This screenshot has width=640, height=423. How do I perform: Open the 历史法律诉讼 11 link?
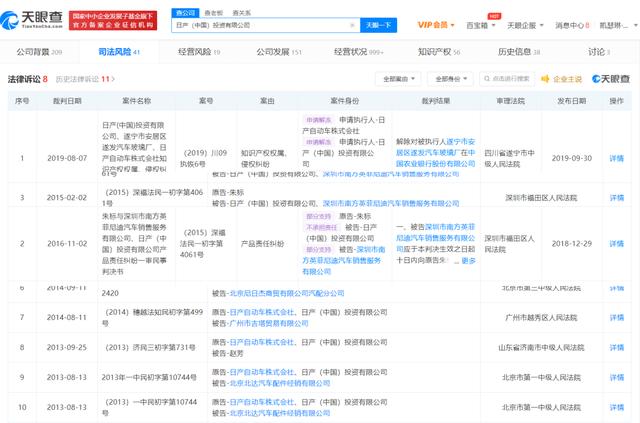pyautogui.click(x=85, y=79)
